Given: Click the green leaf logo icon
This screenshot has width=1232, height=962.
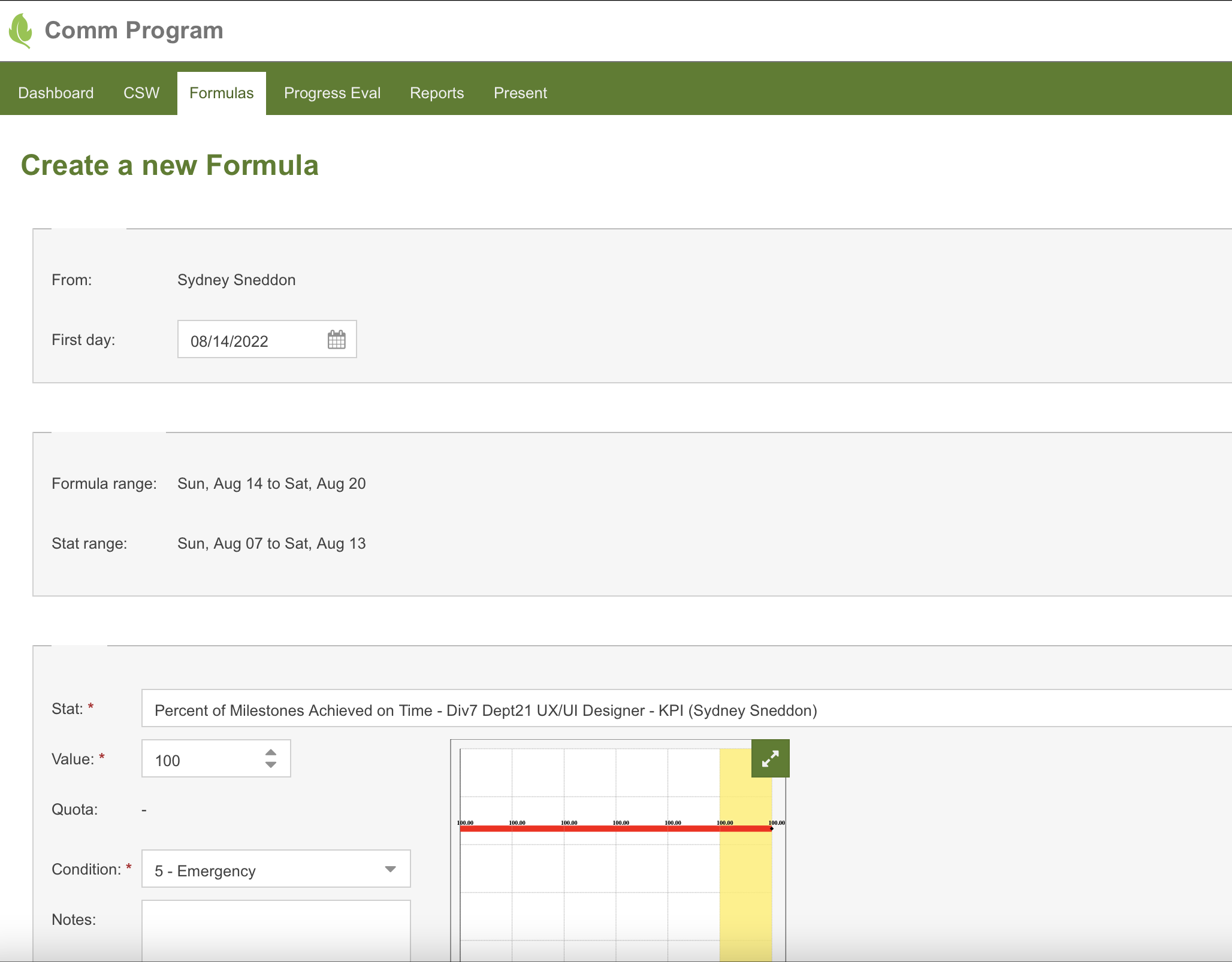Looking at the screenshot, I should [21, 31].
